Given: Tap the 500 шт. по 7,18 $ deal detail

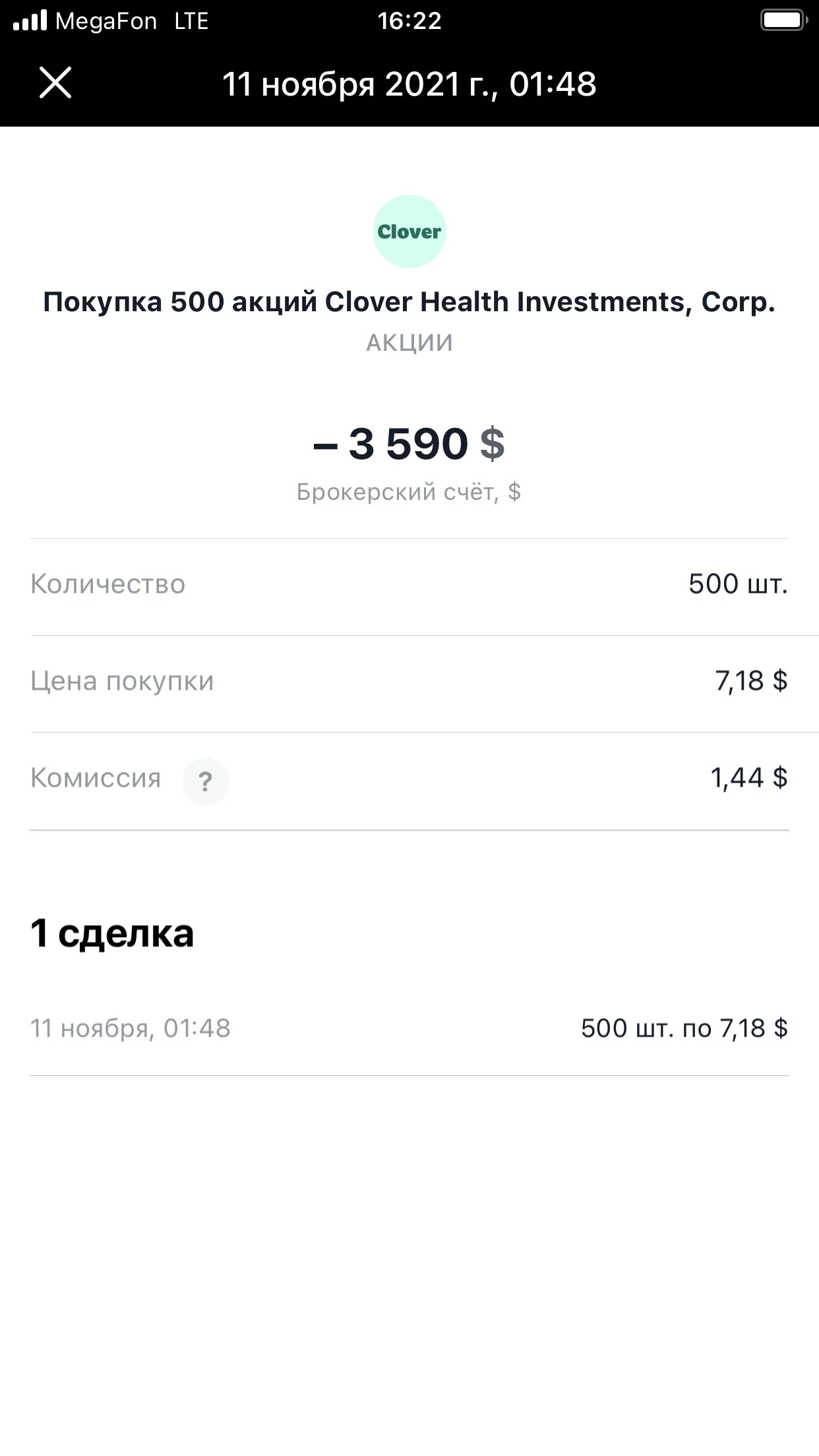Looking at the screenshot, I should click(684, 1029).
